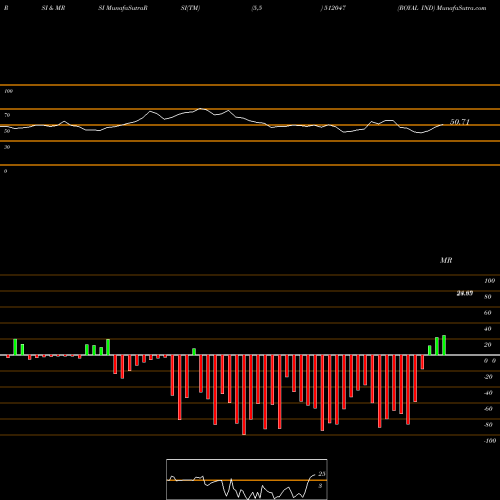
Task: Click the "SI MunafaSutraR" header label
Action: point(123,8)
